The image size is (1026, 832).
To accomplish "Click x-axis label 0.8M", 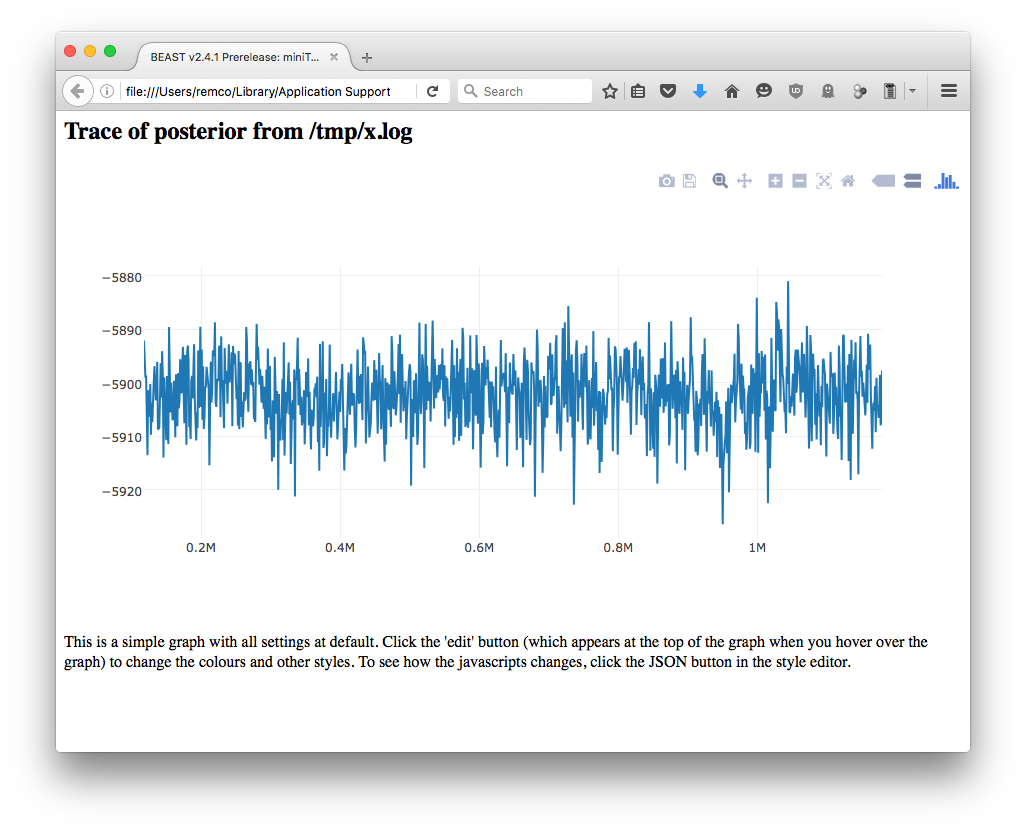I will (618, 547).
